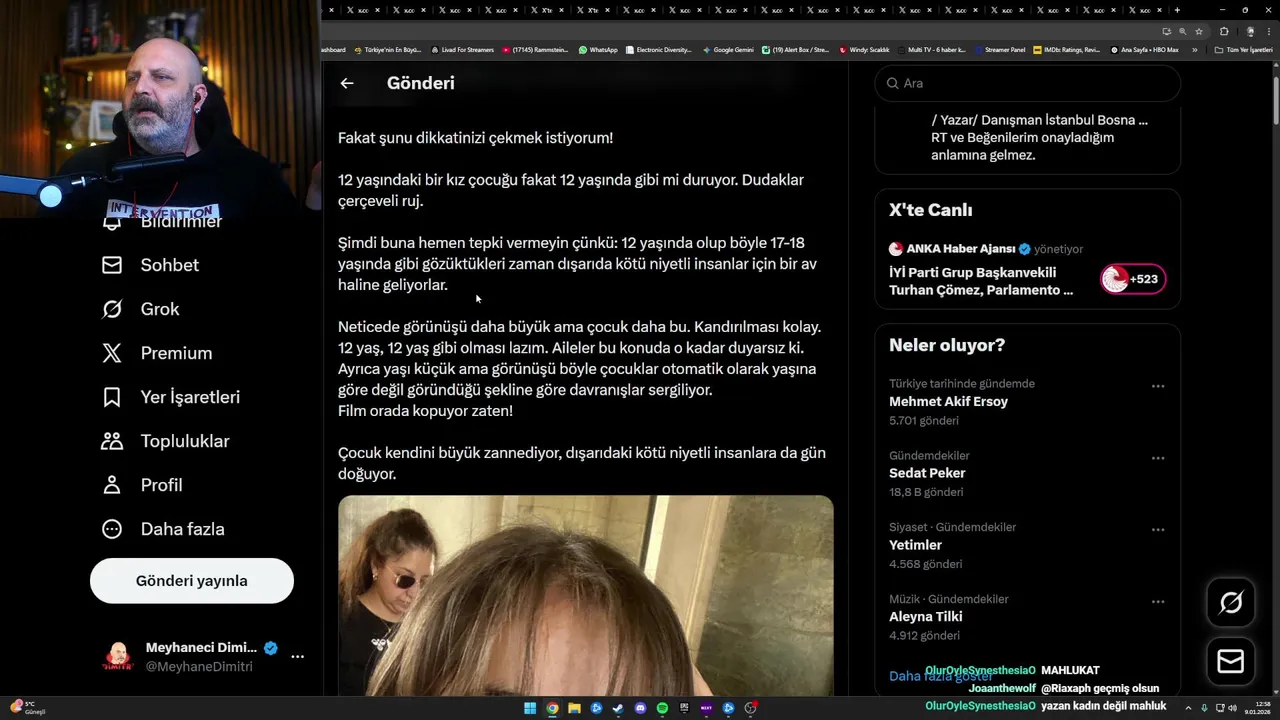The width and height of the screenshot is (1280, 720).
Task: Open the Windows Start menu
Action: [530, 708]
